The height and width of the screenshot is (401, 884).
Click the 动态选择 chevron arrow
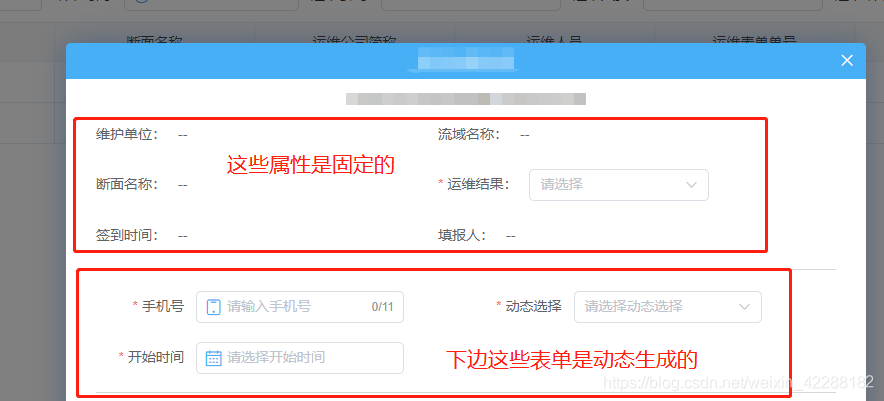point(744,307)
